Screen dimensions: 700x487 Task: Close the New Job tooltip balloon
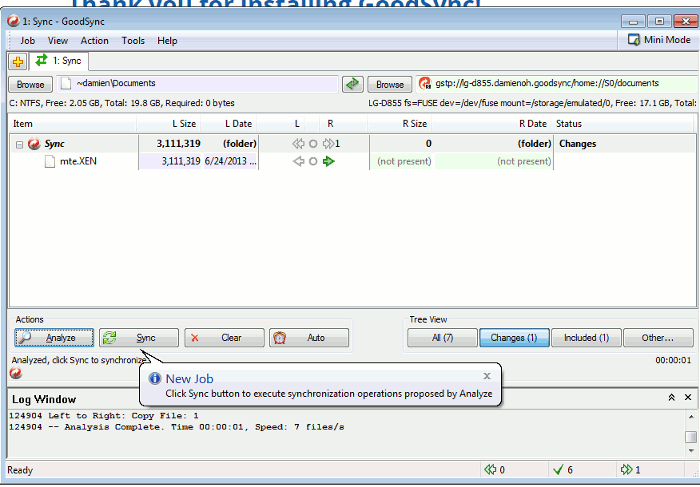pos(487,376)
